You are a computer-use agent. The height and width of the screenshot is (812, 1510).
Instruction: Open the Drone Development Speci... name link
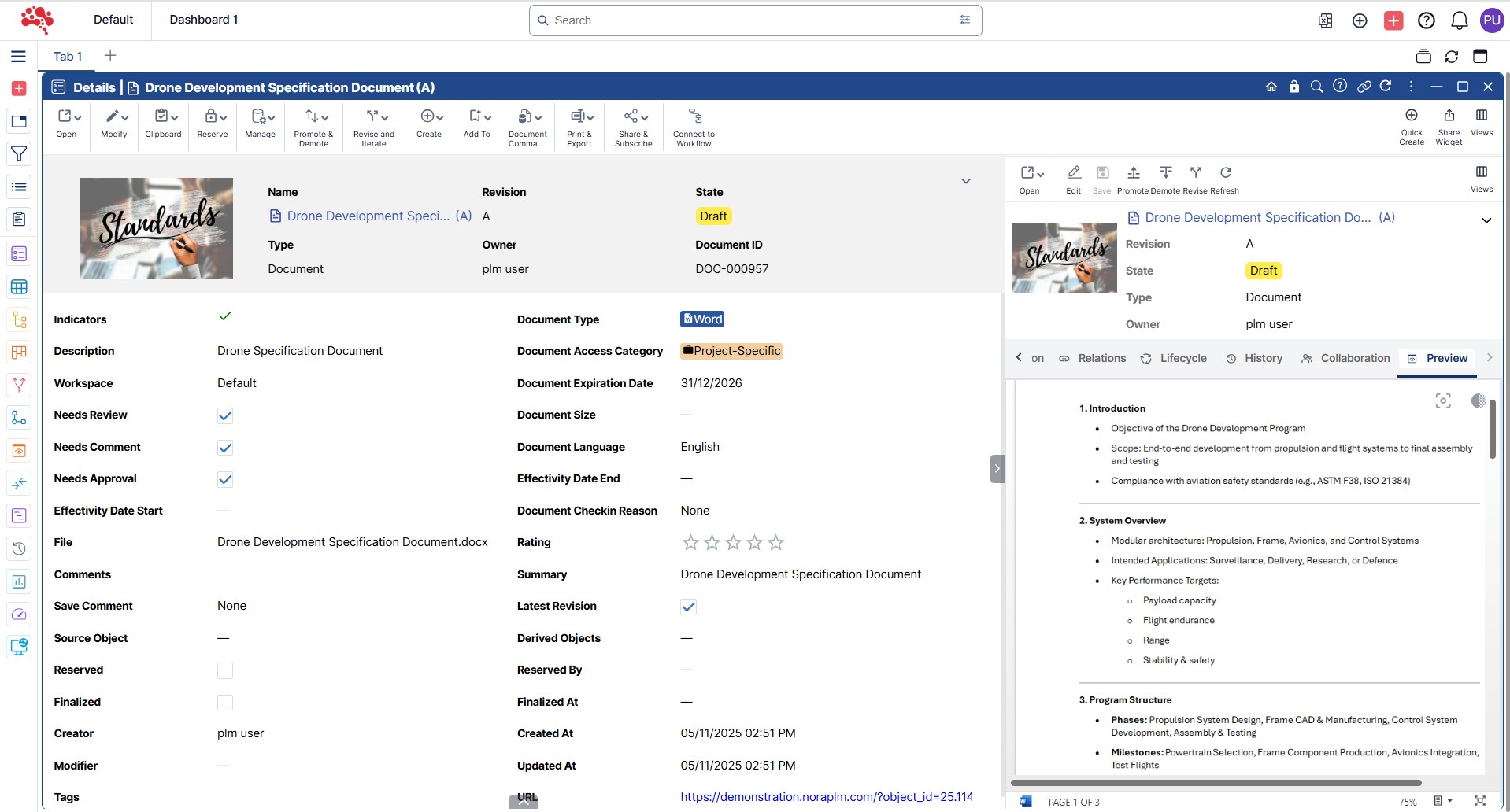click(368, 216)
